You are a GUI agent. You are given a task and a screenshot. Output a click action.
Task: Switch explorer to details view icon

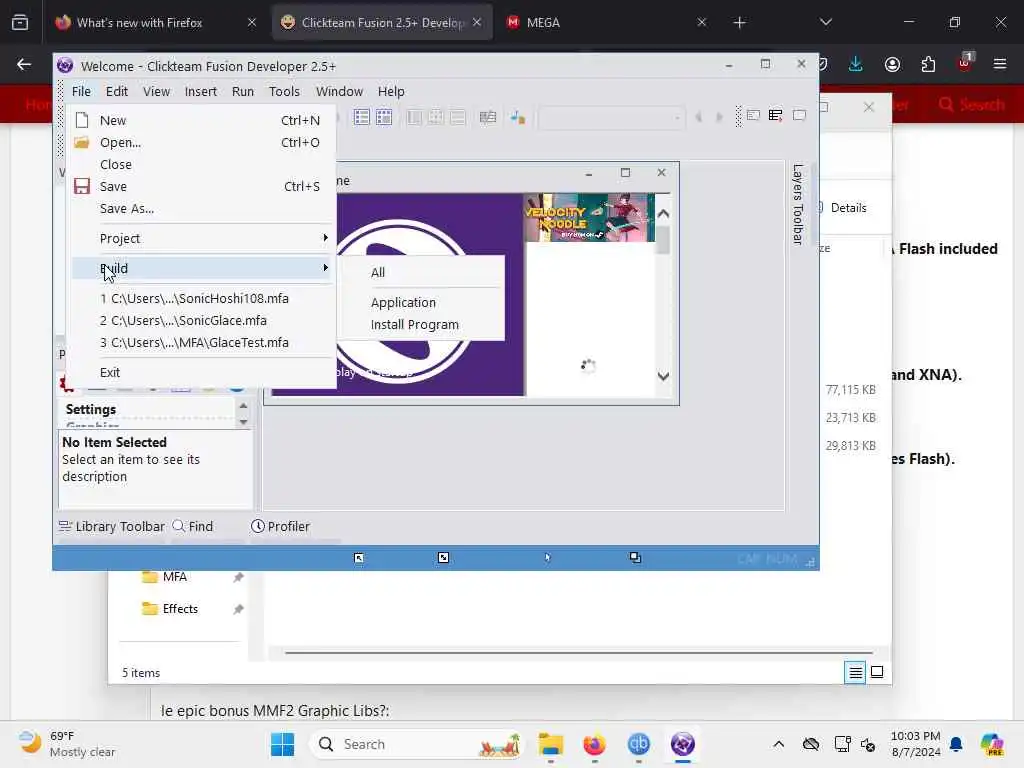click(855, 672)
